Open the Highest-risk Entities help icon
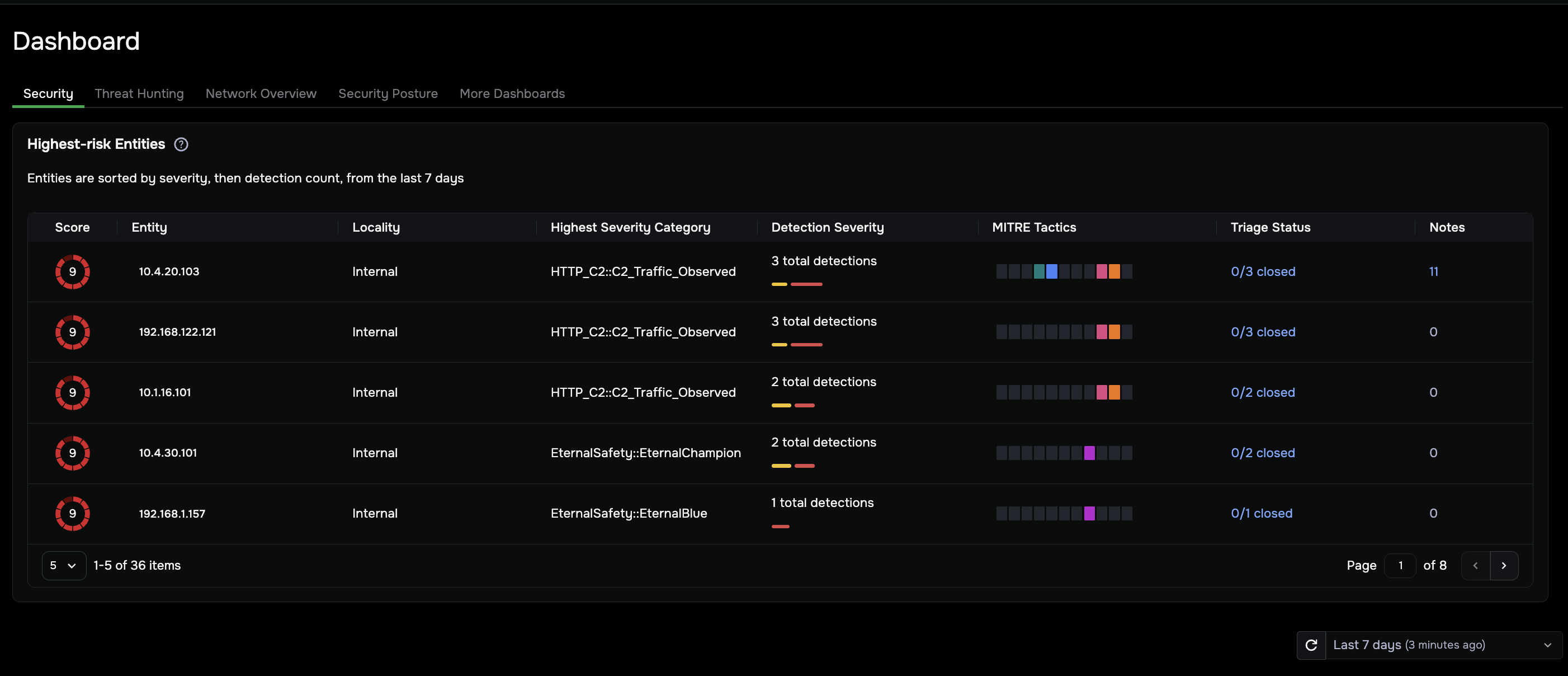The width and height of the screenshot is (1568, 676). point(181,144)
